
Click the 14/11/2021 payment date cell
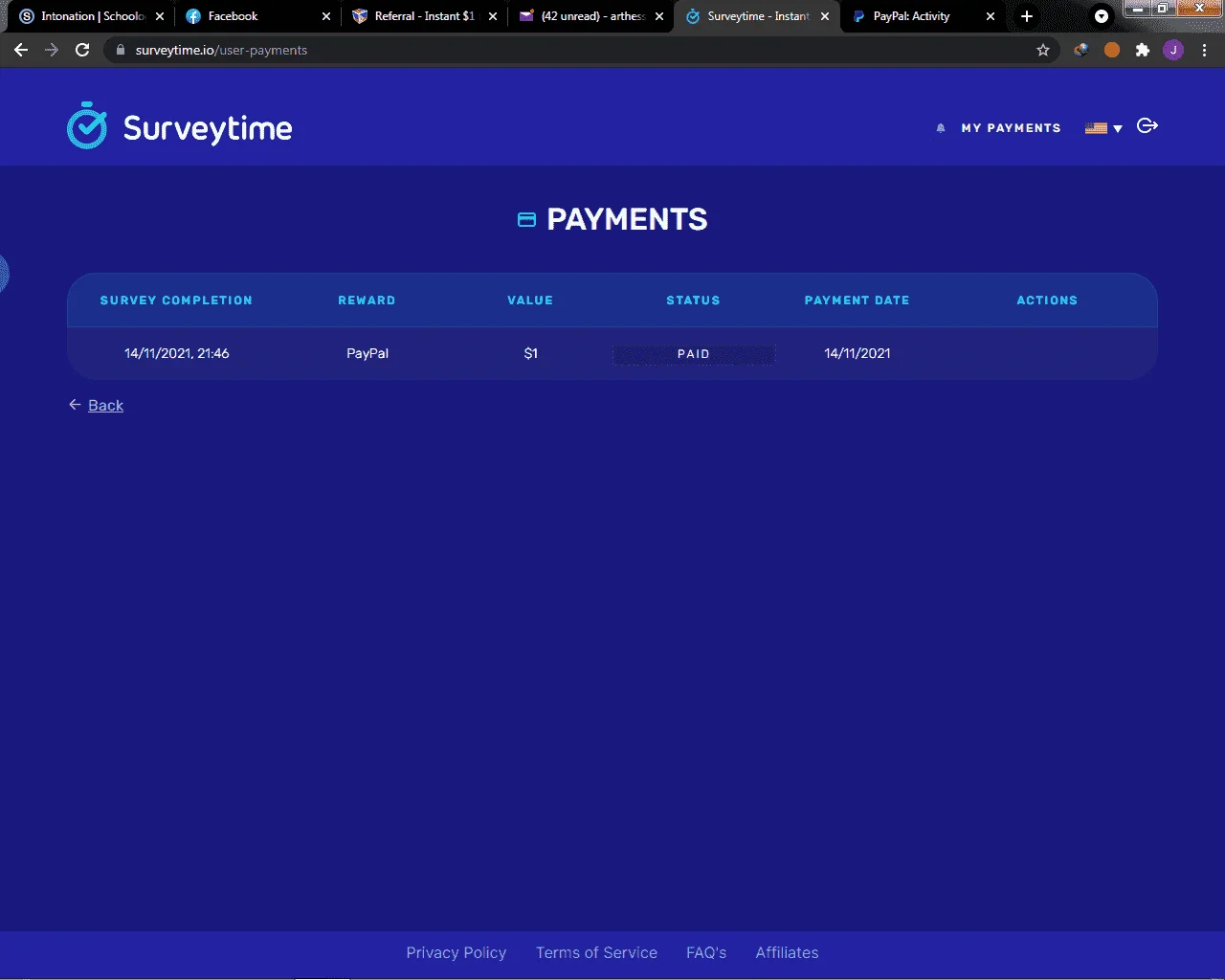857,353
